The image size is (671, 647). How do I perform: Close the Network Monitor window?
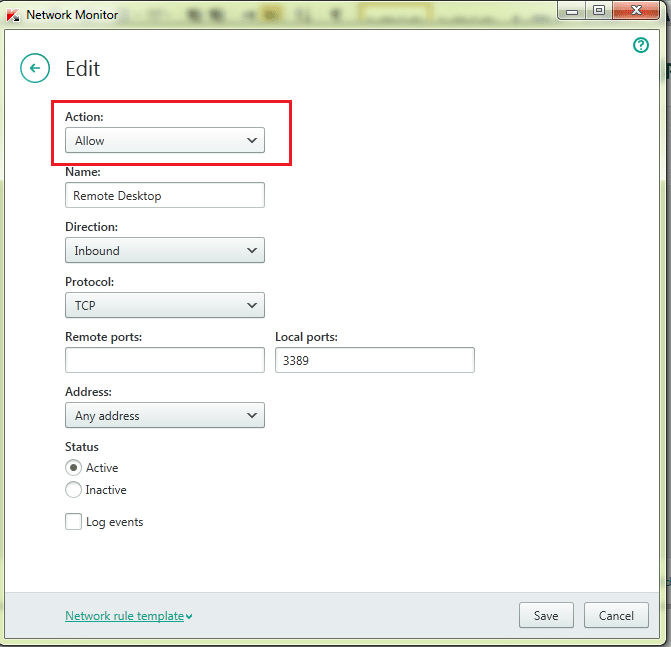(x=636, y=10)
